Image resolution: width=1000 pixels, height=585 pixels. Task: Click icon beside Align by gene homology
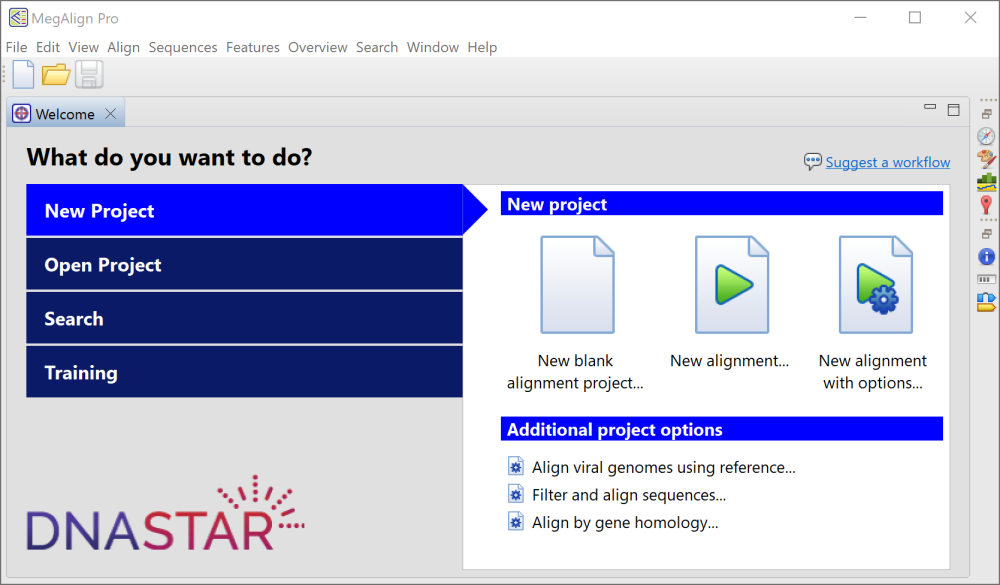[516, 521]
